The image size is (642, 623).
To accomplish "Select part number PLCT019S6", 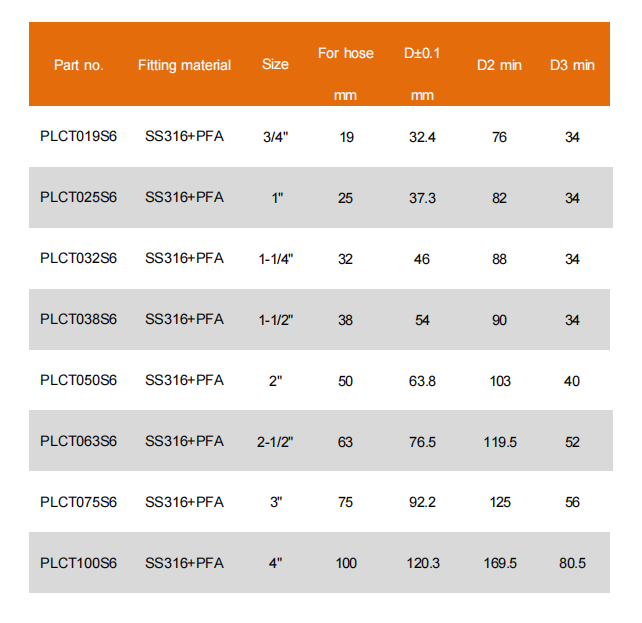I will point(79,137).
